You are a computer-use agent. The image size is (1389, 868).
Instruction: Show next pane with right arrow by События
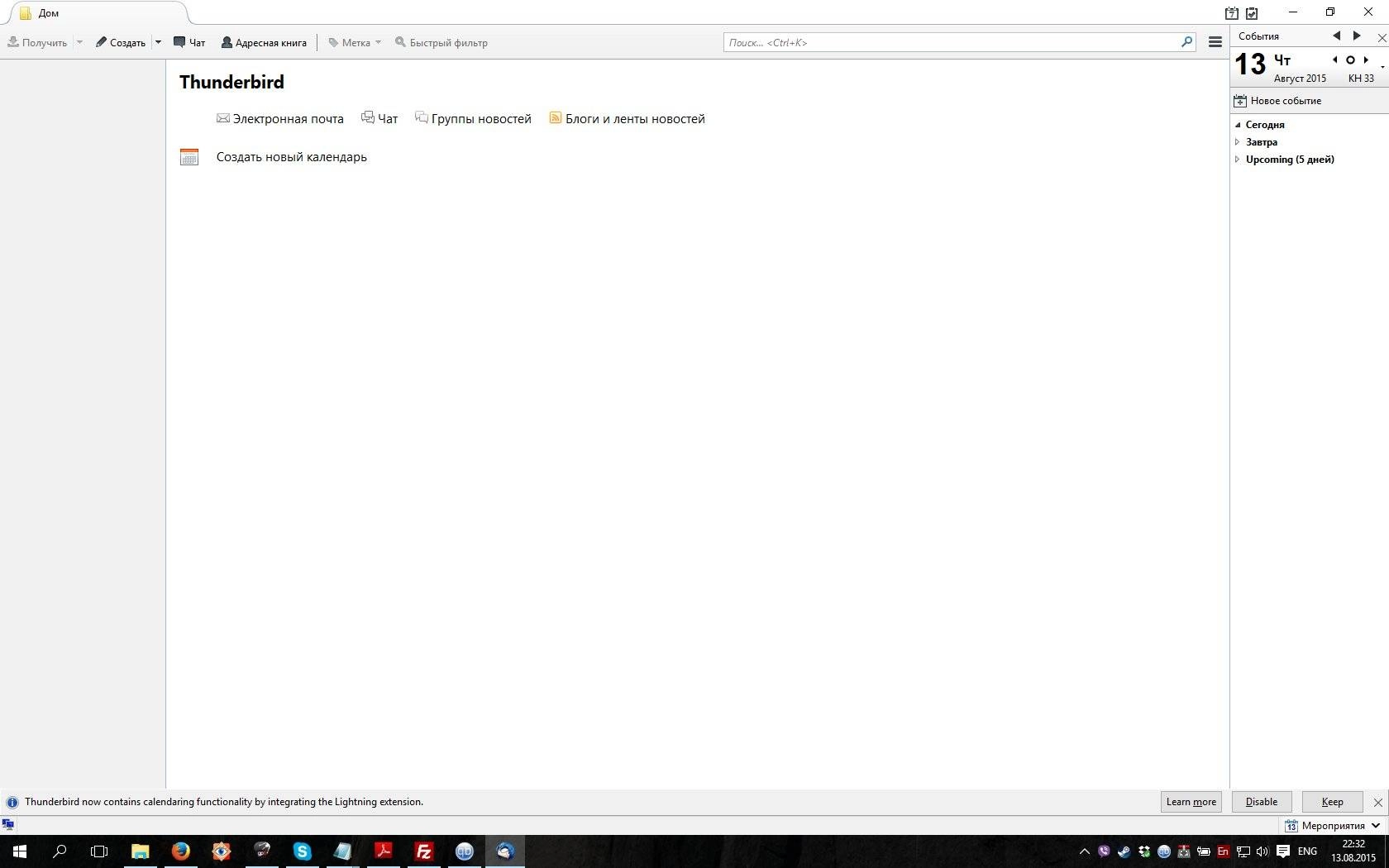pos(1357,36)
